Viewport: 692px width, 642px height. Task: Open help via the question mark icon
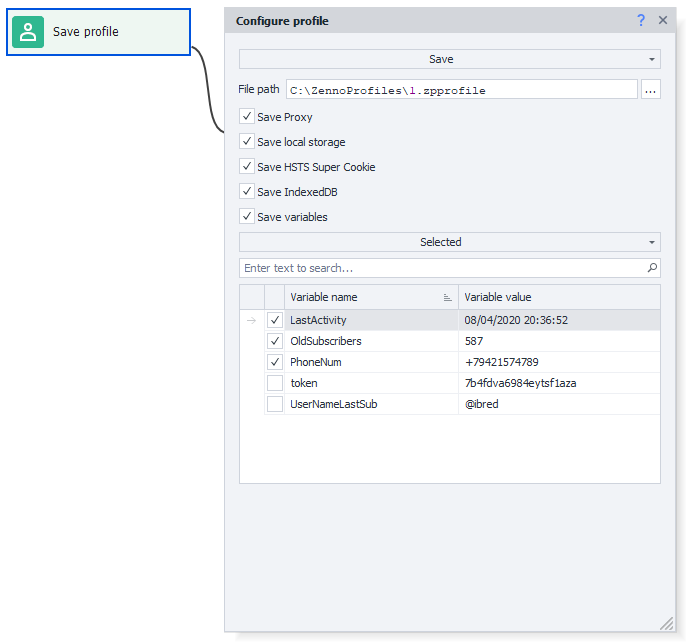point(641,20)
